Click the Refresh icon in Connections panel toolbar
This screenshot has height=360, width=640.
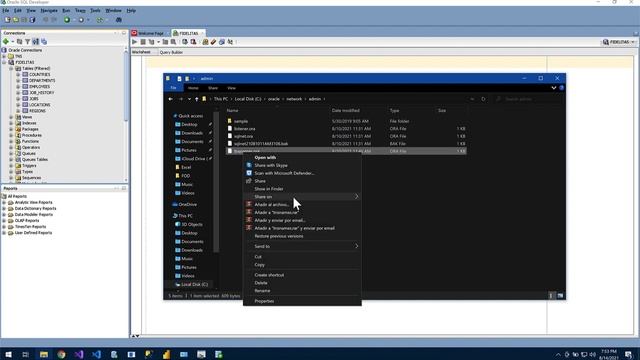(x=19, y=41)
